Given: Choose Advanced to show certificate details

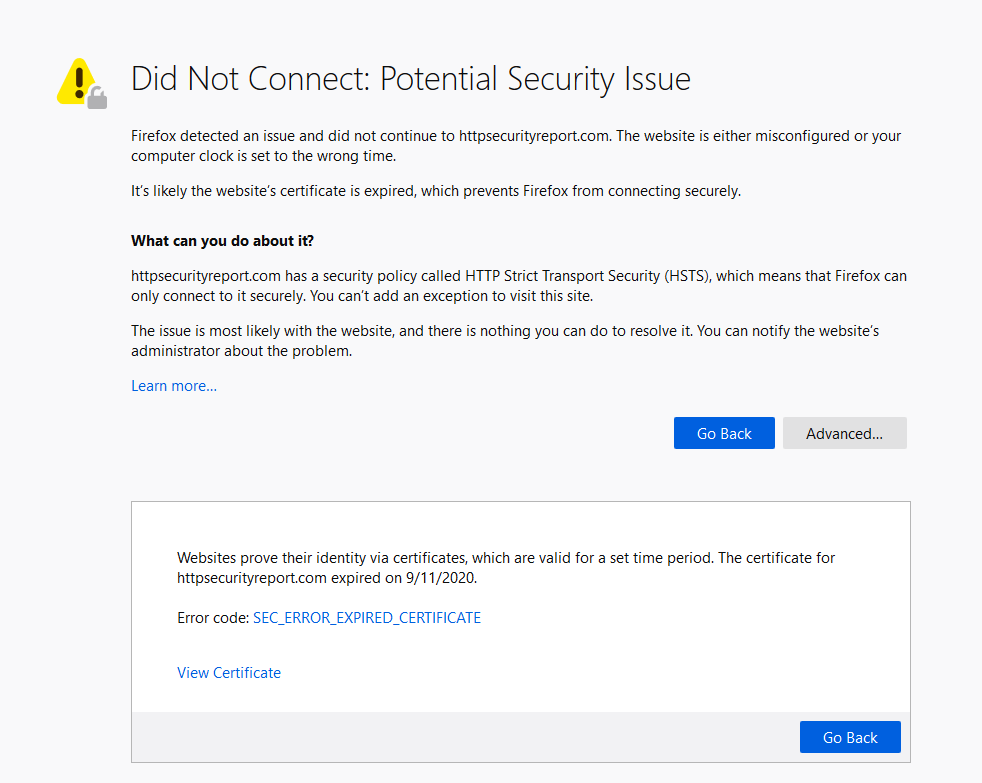Looking at the screenshot, I should [844, 432].
